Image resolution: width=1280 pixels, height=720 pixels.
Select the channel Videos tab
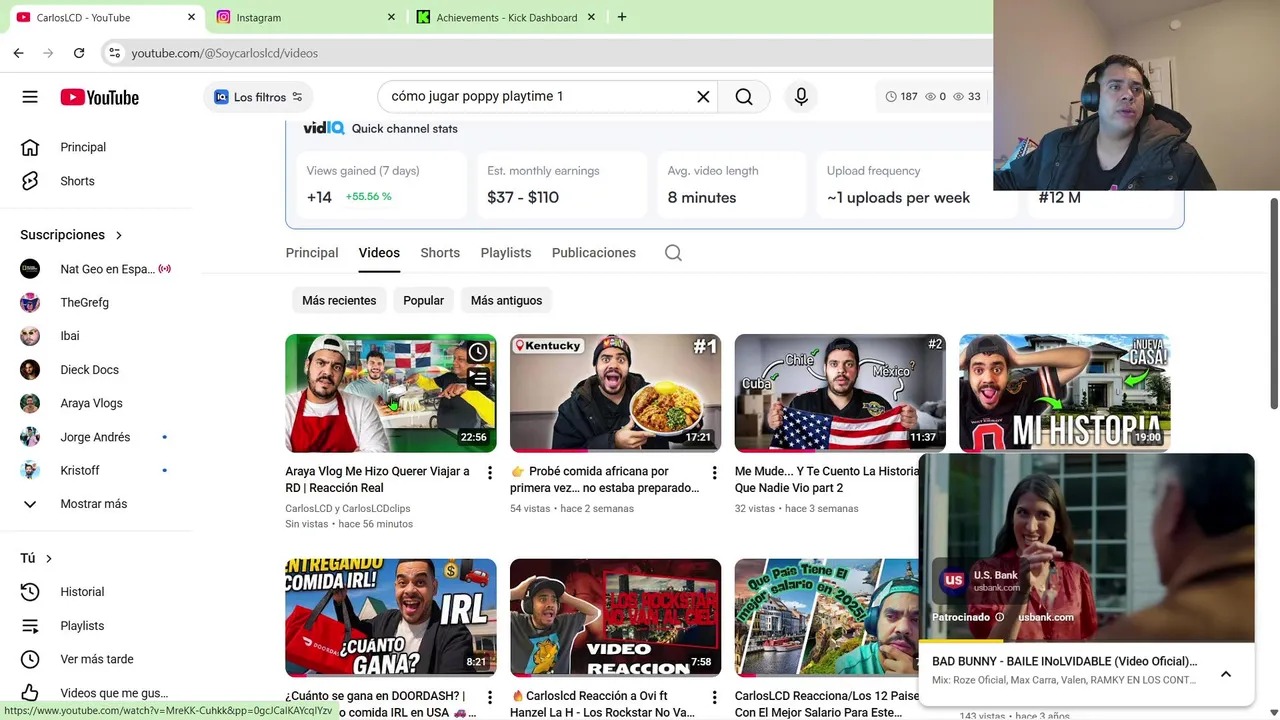379,253
